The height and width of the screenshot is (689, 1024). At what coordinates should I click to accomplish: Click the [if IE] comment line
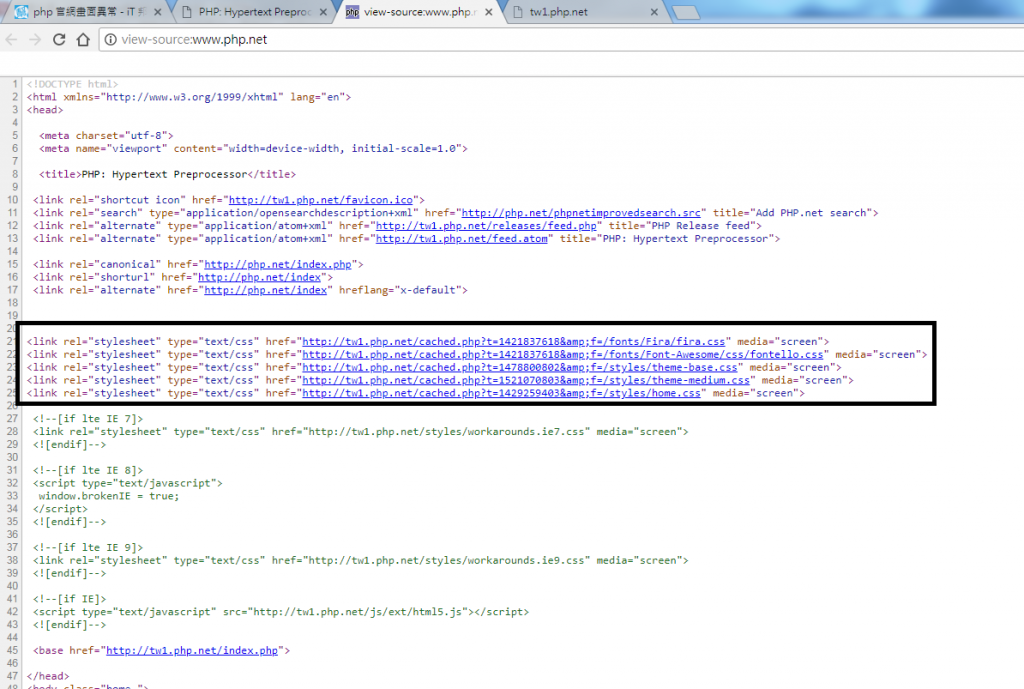70,599
